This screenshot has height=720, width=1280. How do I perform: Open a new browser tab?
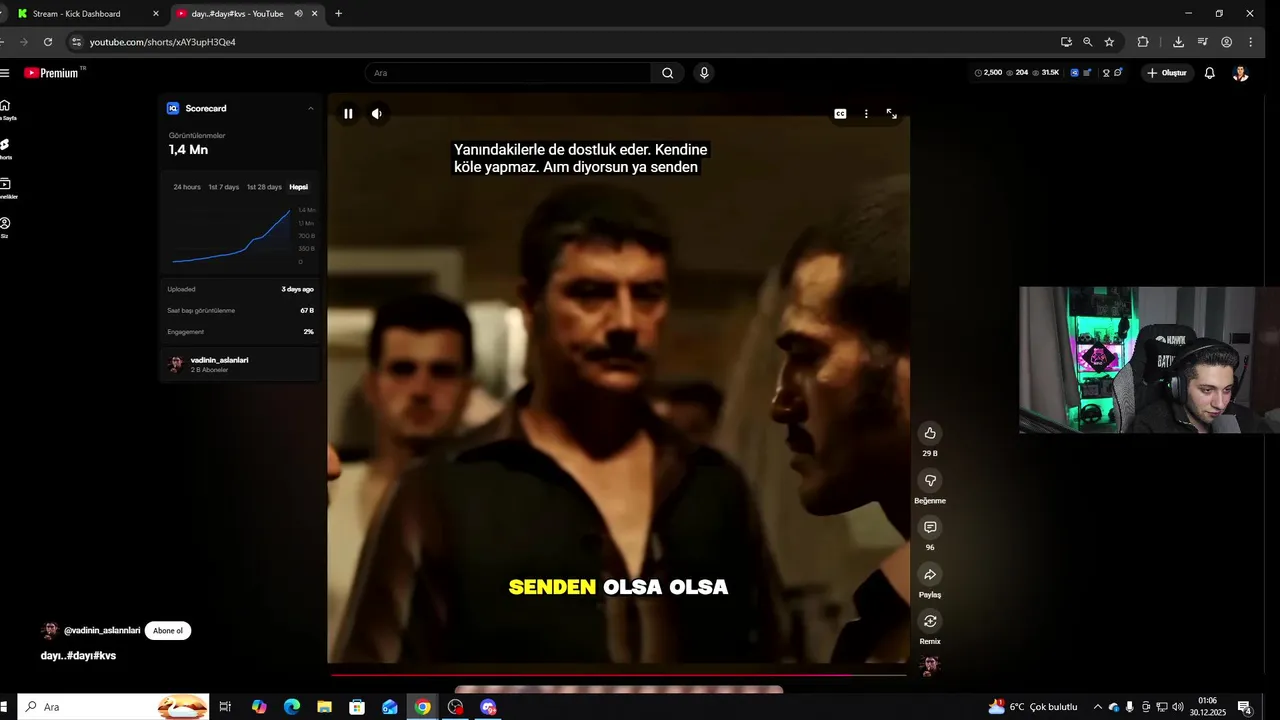[338, 14]
